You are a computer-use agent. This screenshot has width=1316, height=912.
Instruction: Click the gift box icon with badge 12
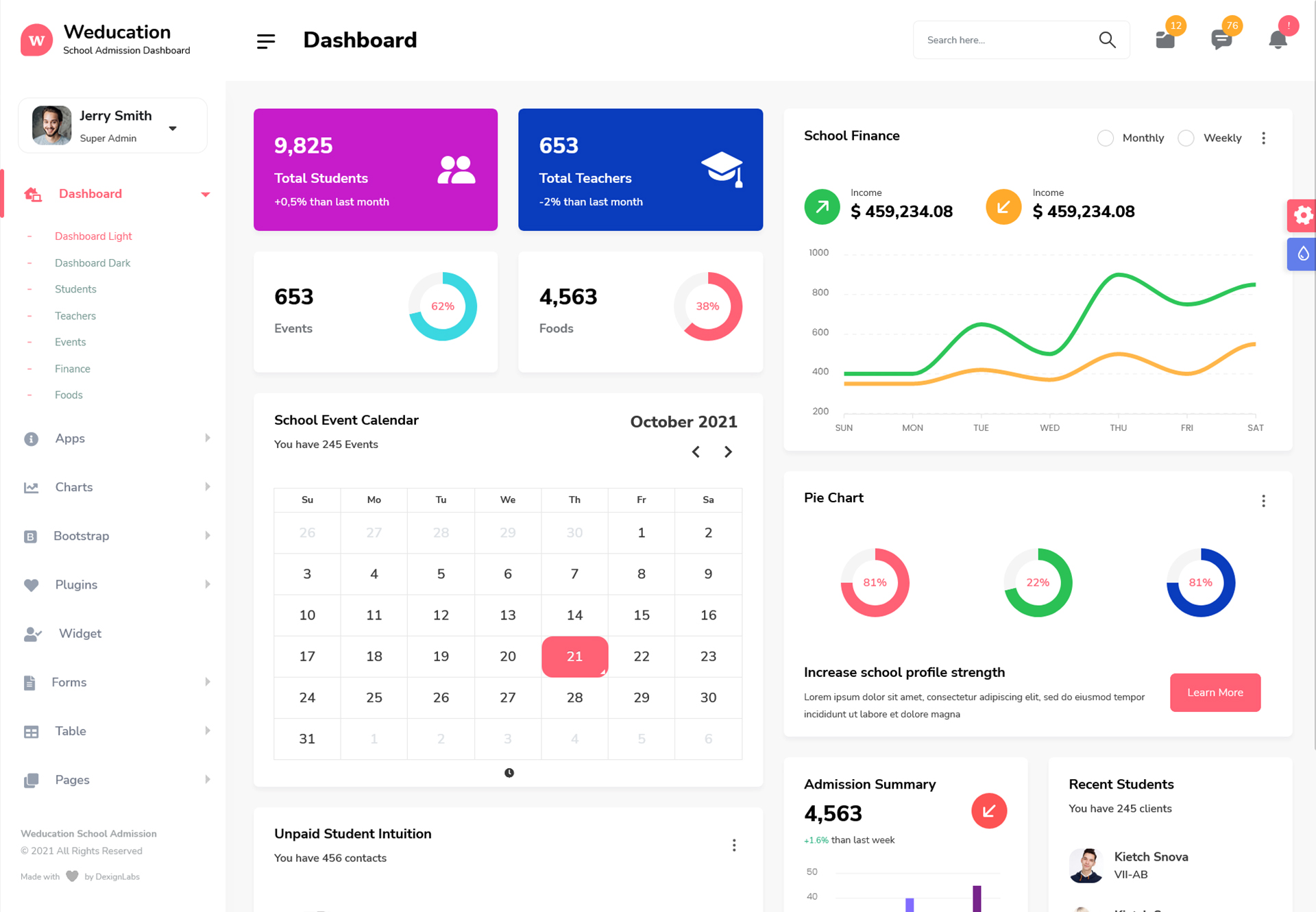(1165, 40)
